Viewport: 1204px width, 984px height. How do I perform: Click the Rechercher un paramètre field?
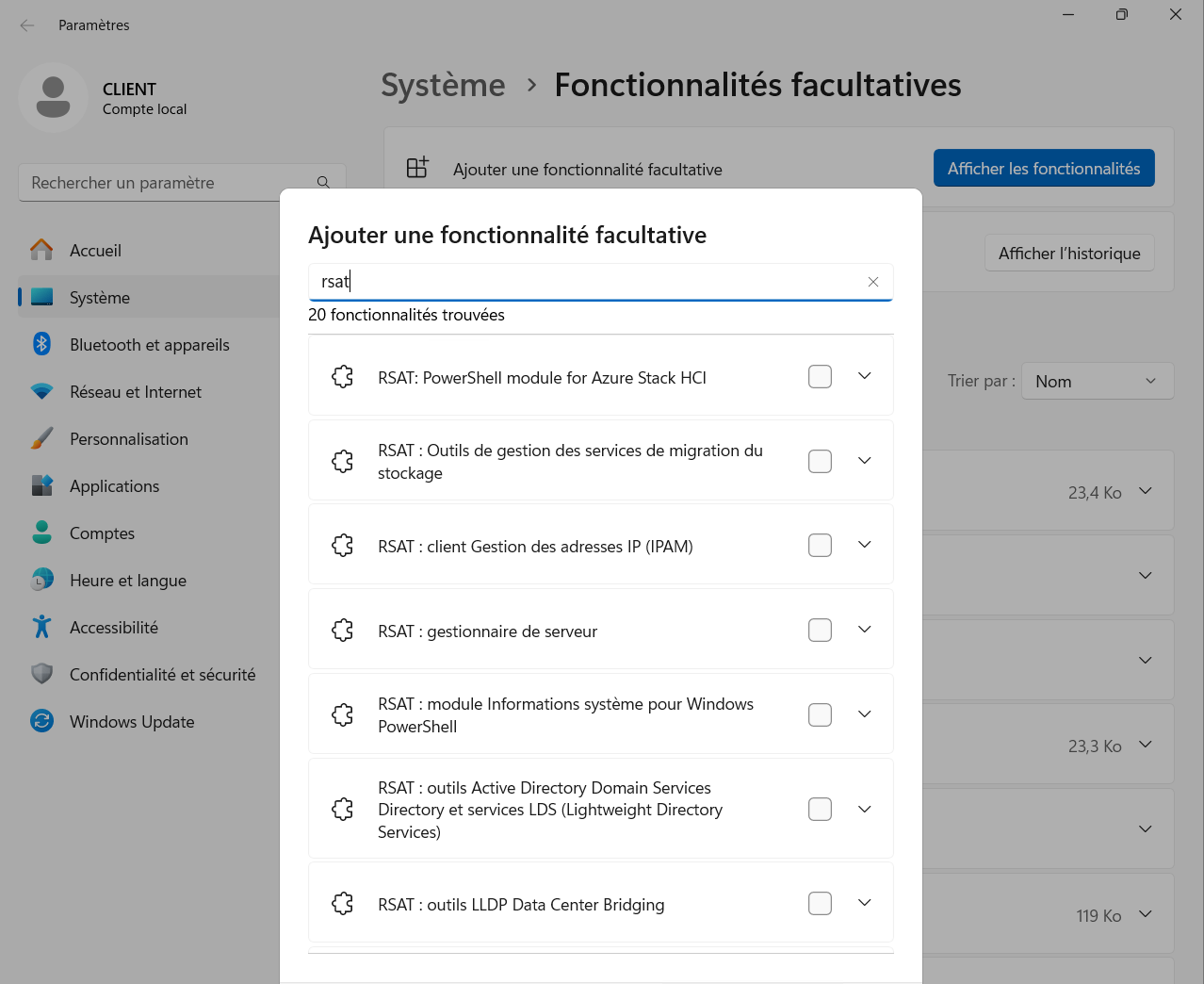tap(170, 183)
